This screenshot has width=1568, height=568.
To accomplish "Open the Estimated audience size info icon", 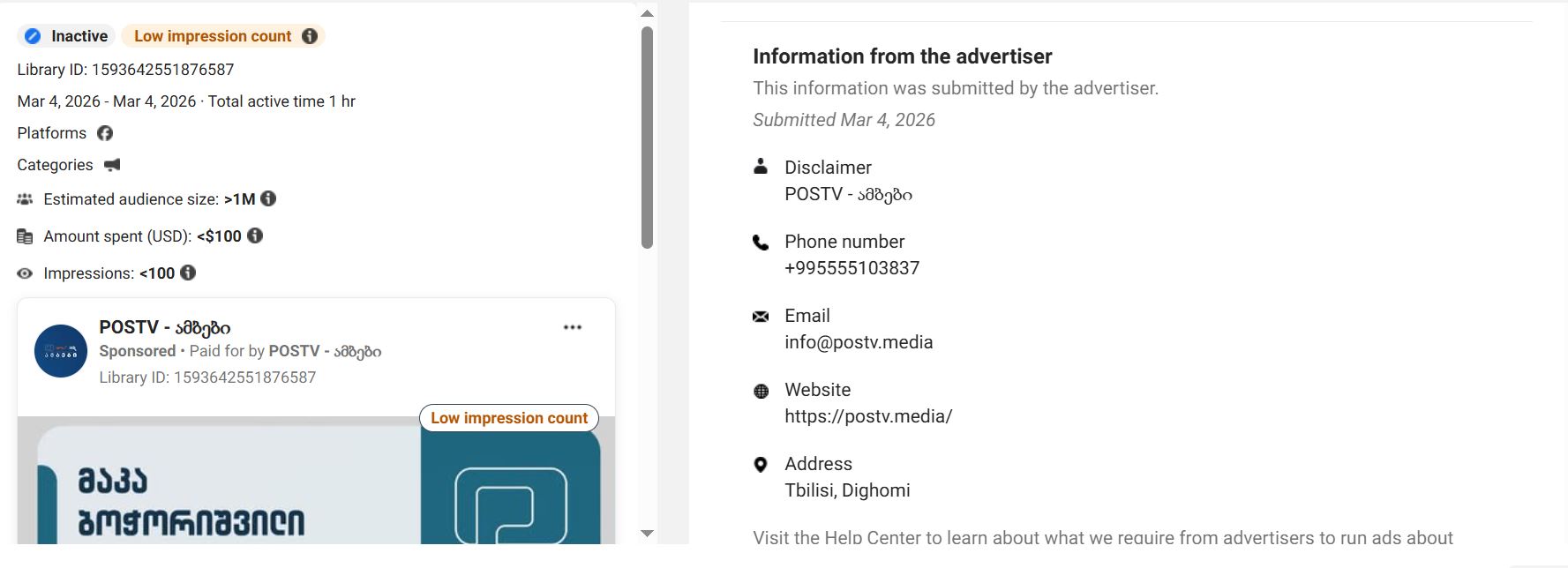I will pyautogui.click(x=268, y=198).
